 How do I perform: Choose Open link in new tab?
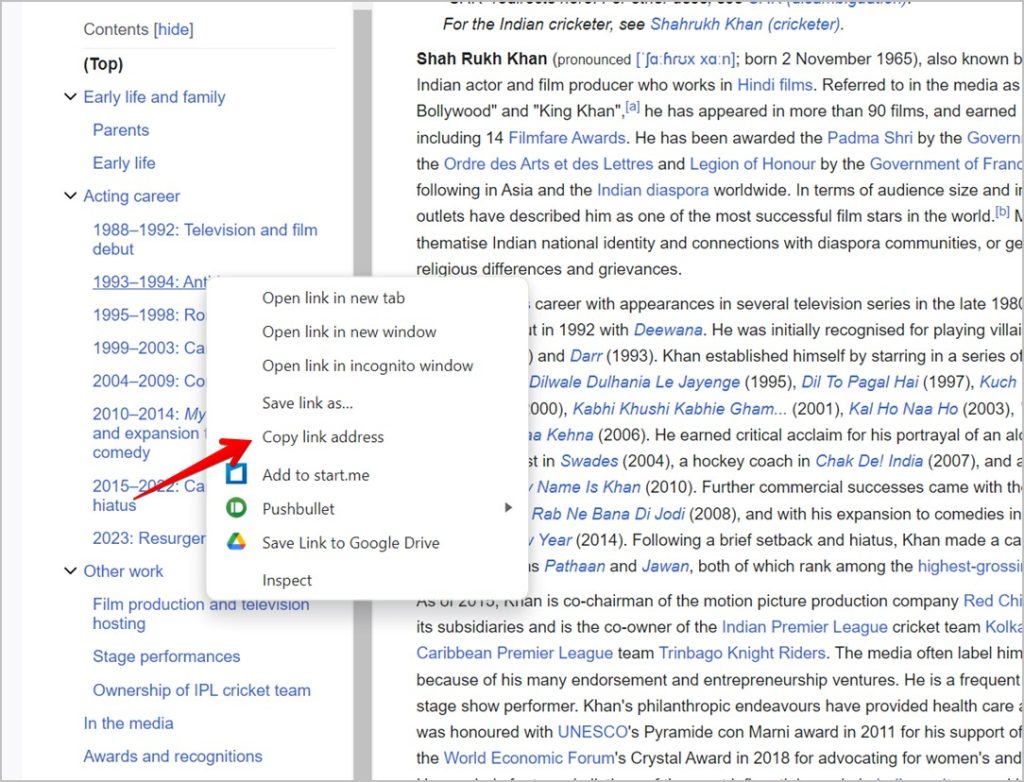pos(333,298)
